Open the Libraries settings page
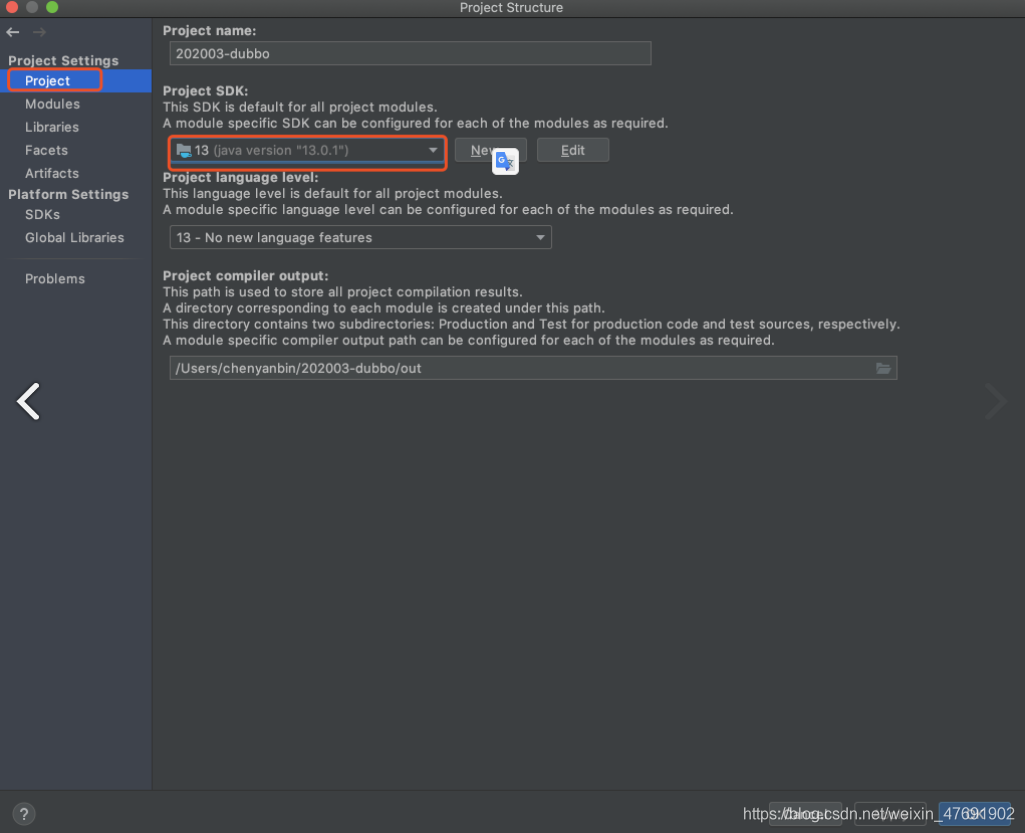The image size is (1025, 833). click(x=52, y=127)
